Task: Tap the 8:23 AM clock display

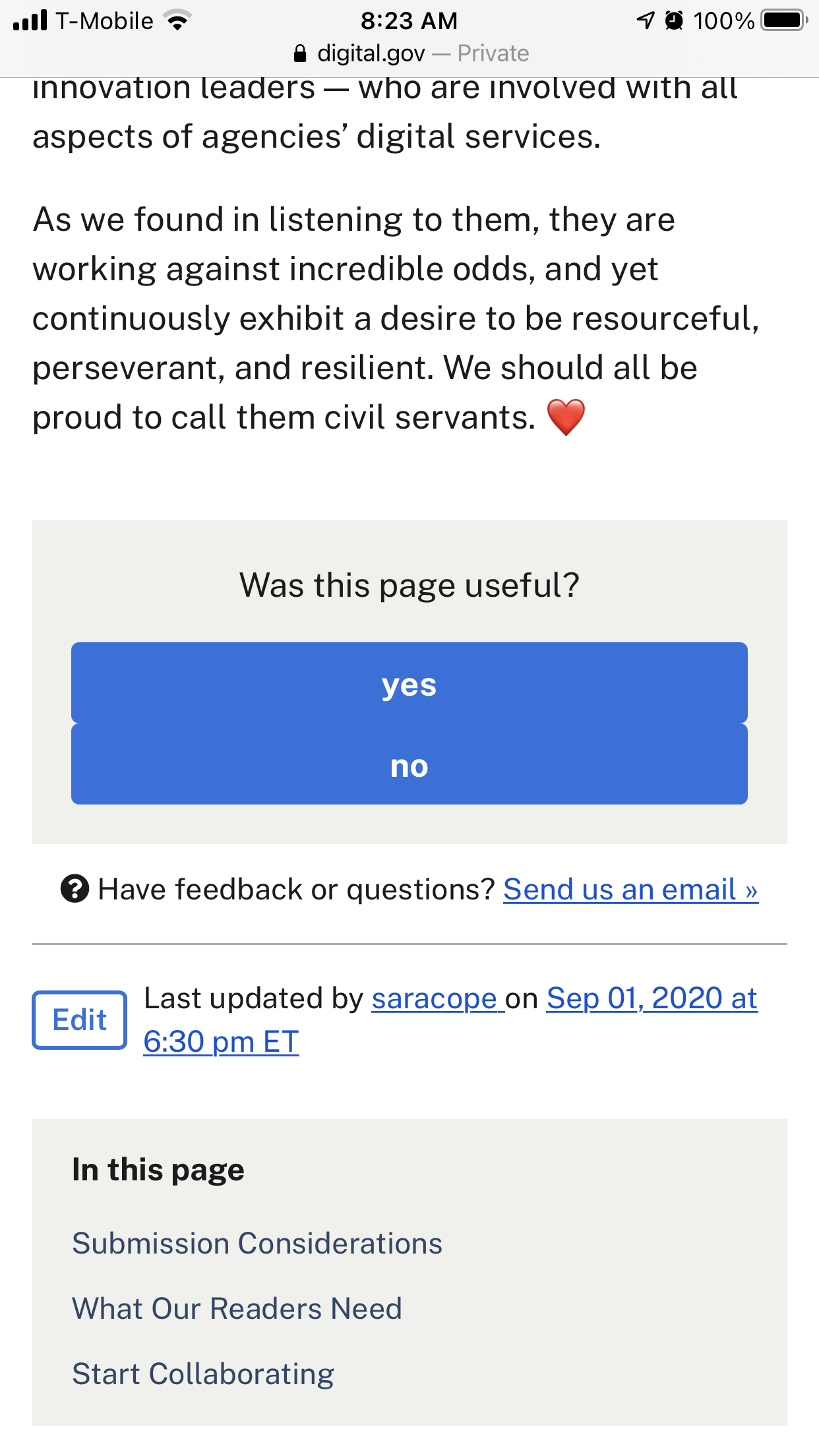Action: point(409,20)
